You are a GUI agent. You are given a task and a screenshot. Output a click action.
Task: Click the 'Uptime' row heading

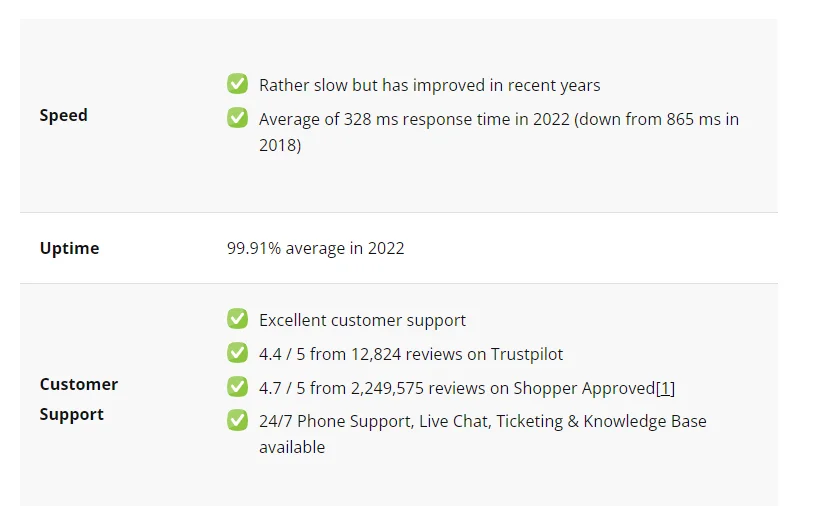(69, 248)
